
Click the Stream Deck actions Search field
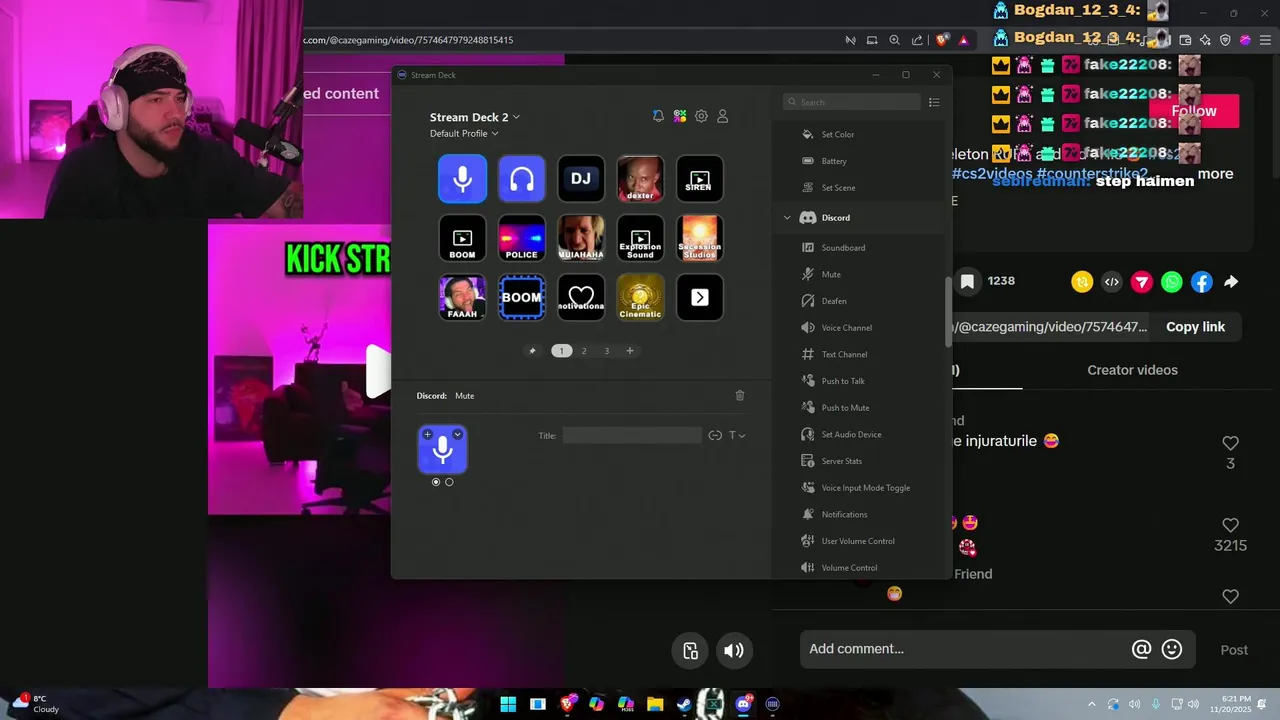coord(851,102)
